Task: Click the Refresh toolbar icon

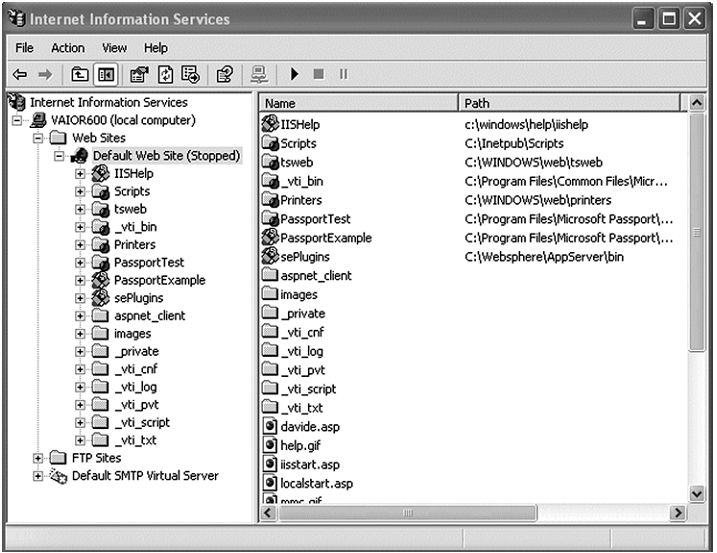Action: click(166, 74)
